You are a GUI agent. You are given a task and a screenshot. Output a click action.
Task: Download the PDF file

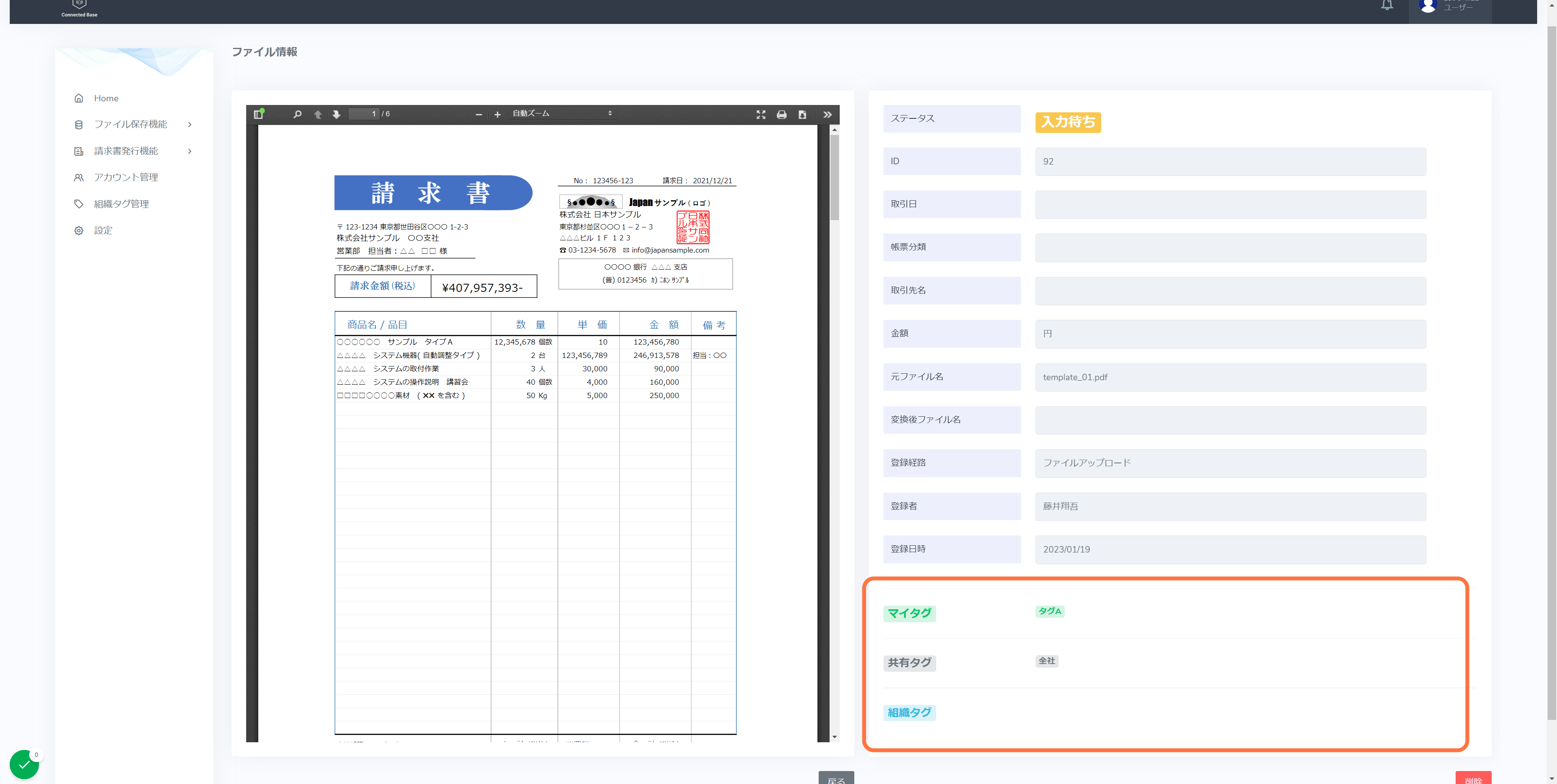(x=802, y=114)
